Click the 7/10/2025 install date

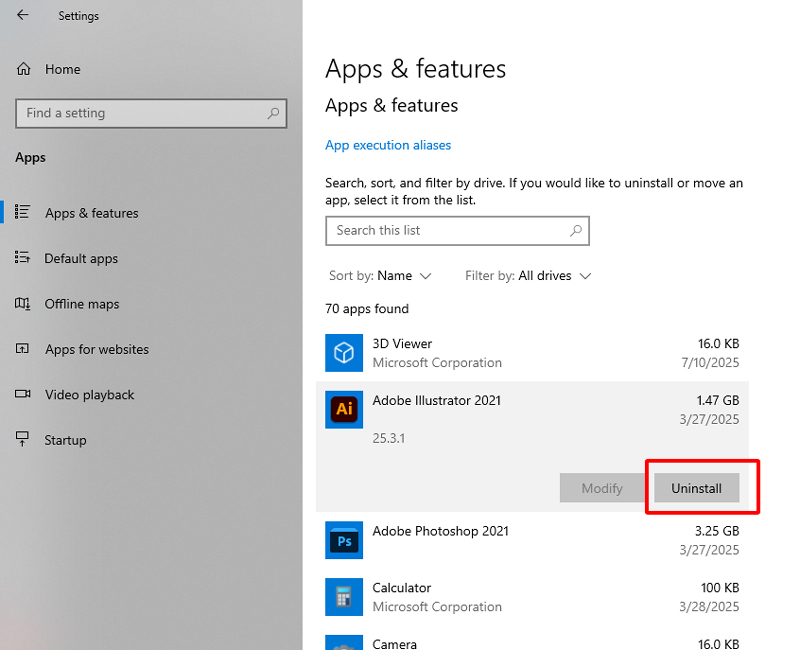pos(710,363)
